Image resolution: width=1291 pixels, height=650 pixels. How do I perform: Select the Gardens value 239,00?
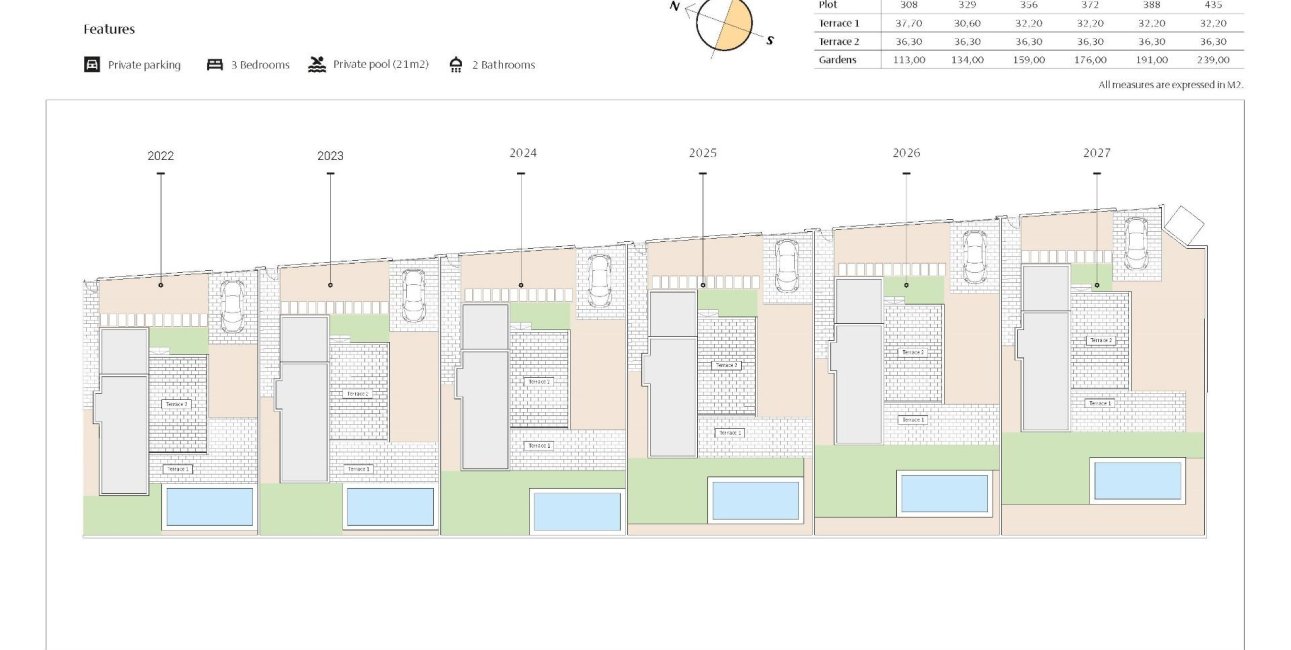click(x=1211, y=60)
